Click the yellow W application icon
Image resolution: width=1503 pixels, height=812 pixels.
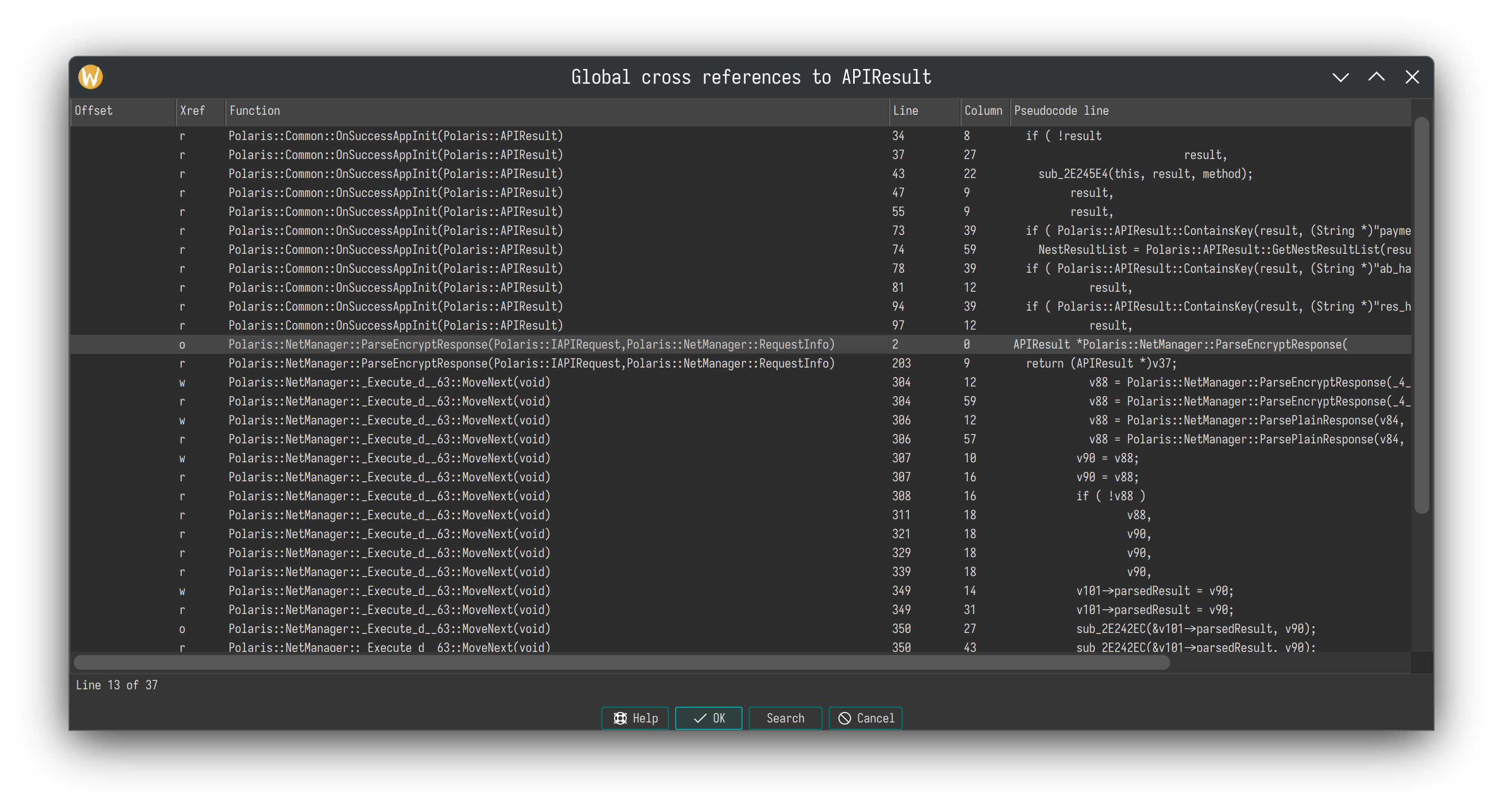91,77
